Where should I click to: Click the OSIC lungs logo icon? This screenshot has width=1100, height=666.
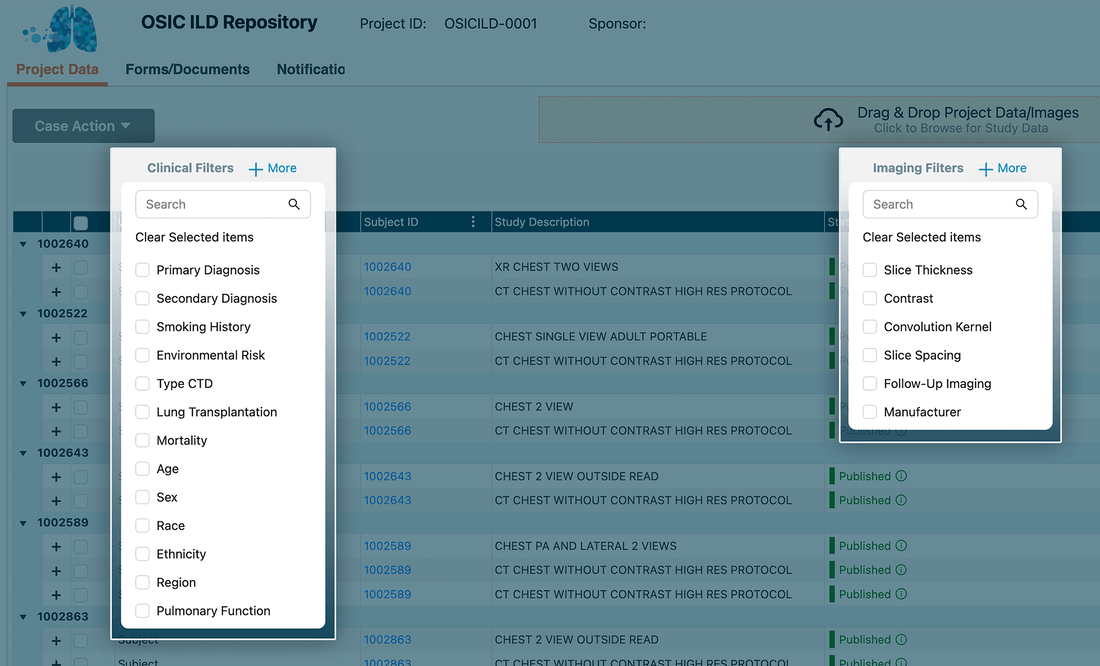click(x=62, y=30)
